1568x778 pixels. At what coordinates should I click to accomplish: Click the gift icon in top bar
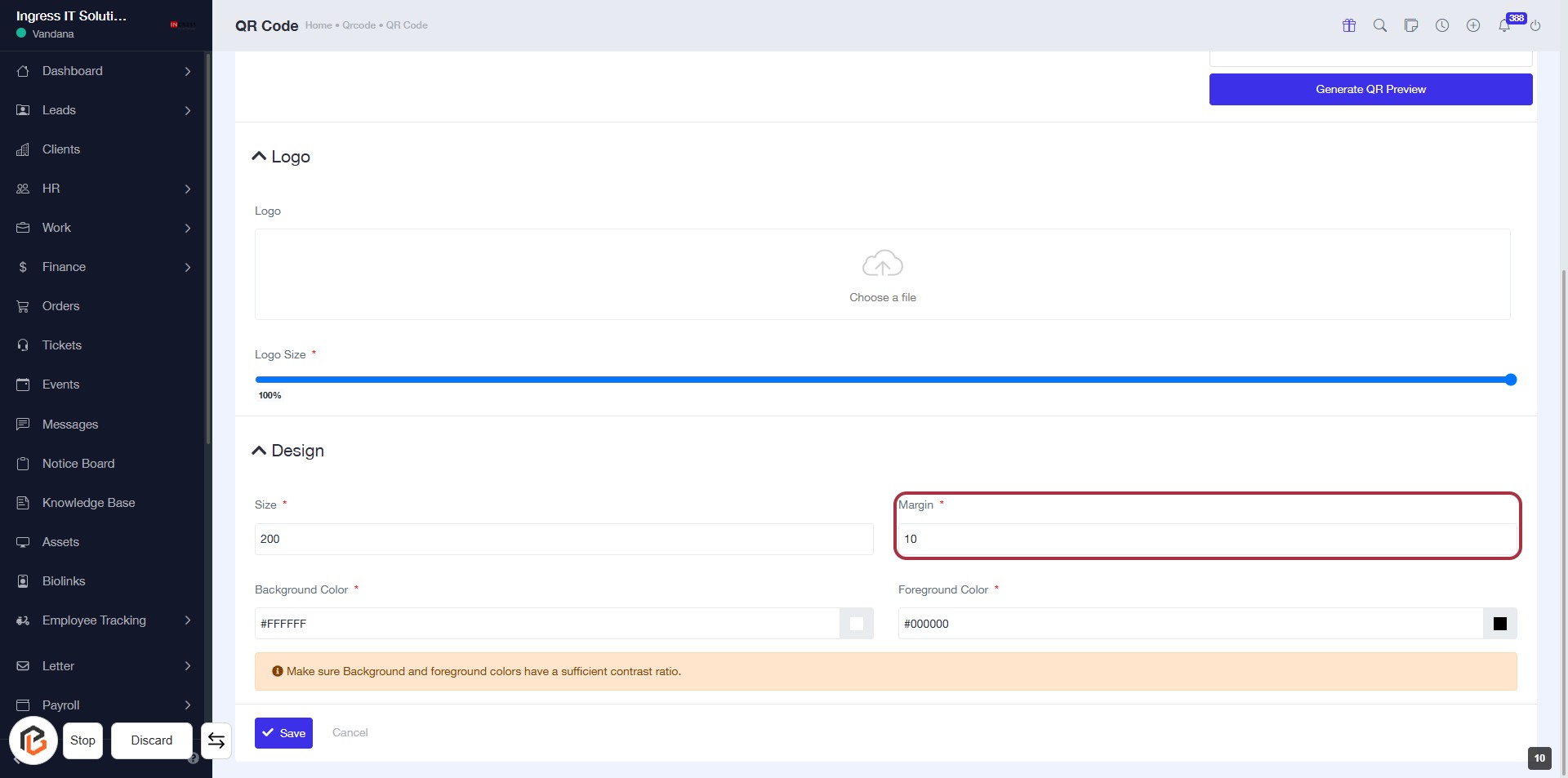click(1349, 25)
